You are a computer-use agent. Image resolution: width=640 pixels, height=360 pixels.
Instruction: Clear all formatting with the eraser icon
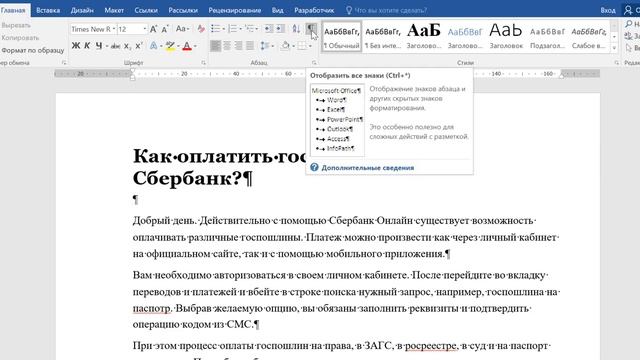(201, 29)
